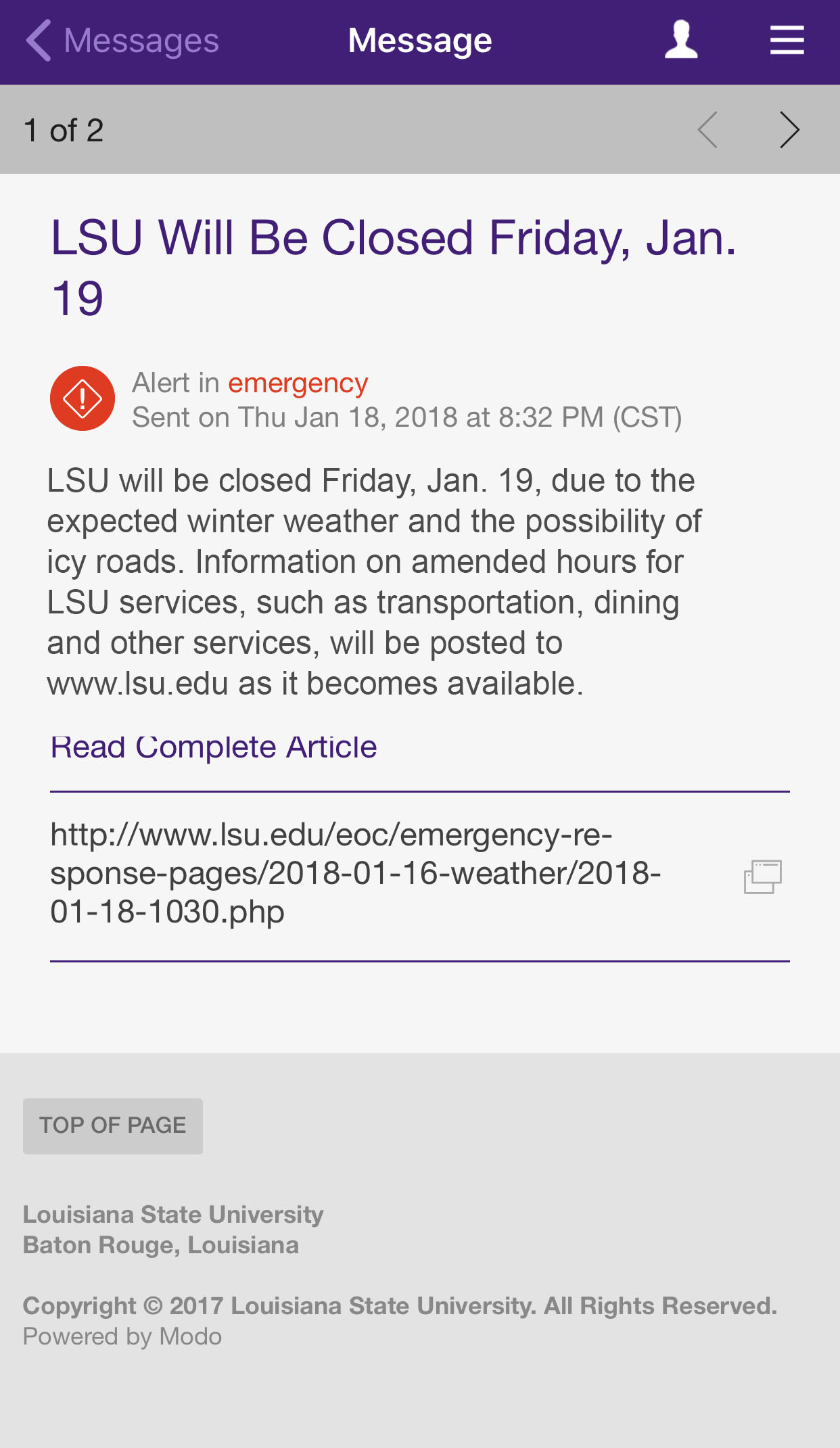Click the red emergency alert icon
Screen dimensions: 840x1448
tap(83, 398)
